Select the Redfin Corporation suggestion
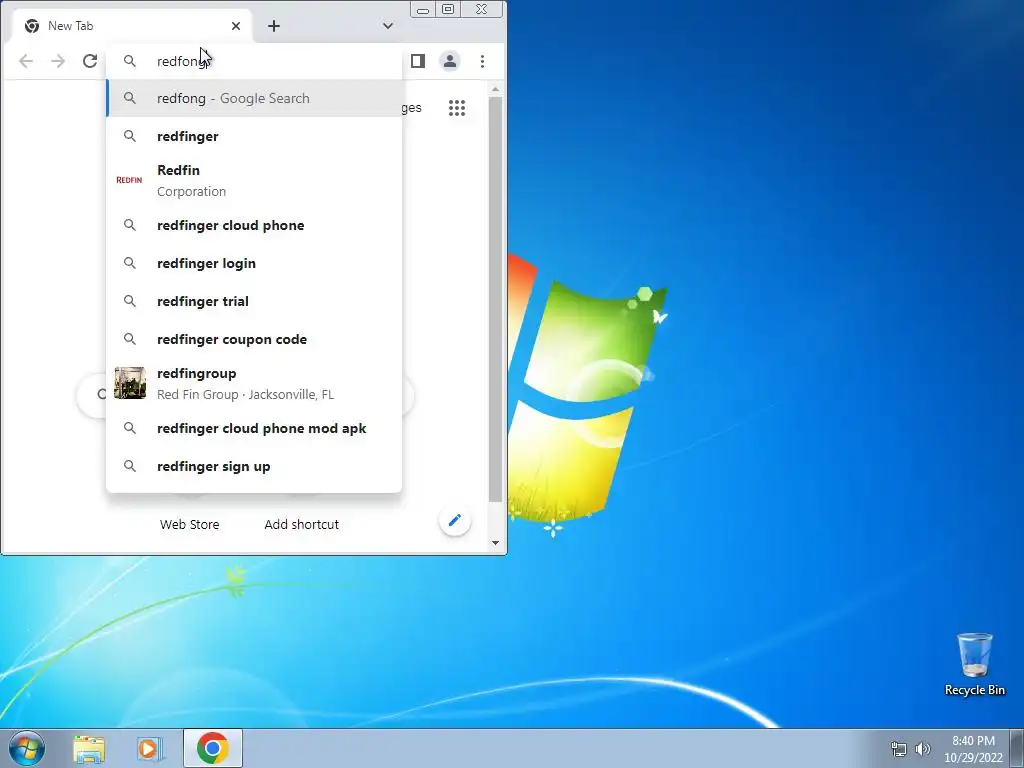The width and height of the screenshot is (1024, 768). coord(254,180)
